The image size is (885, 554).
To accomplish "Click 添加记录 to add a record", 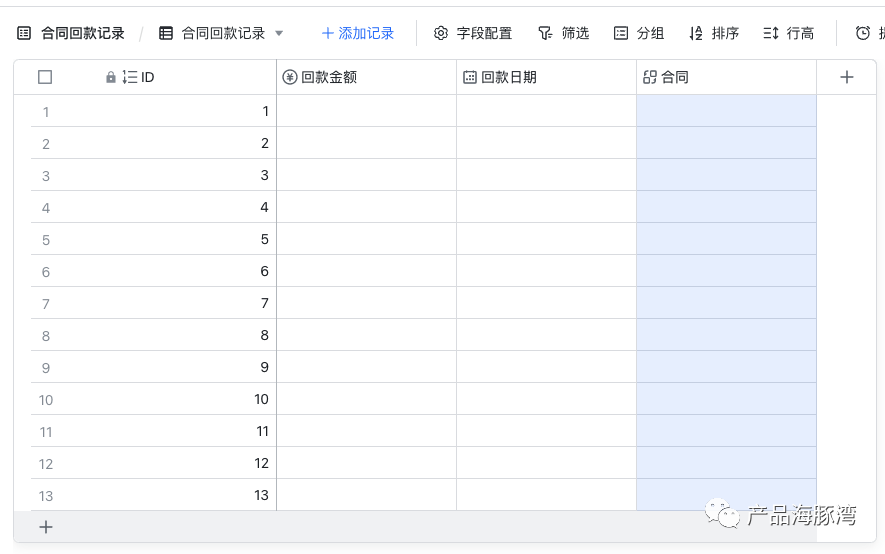I will pos(358,33).
